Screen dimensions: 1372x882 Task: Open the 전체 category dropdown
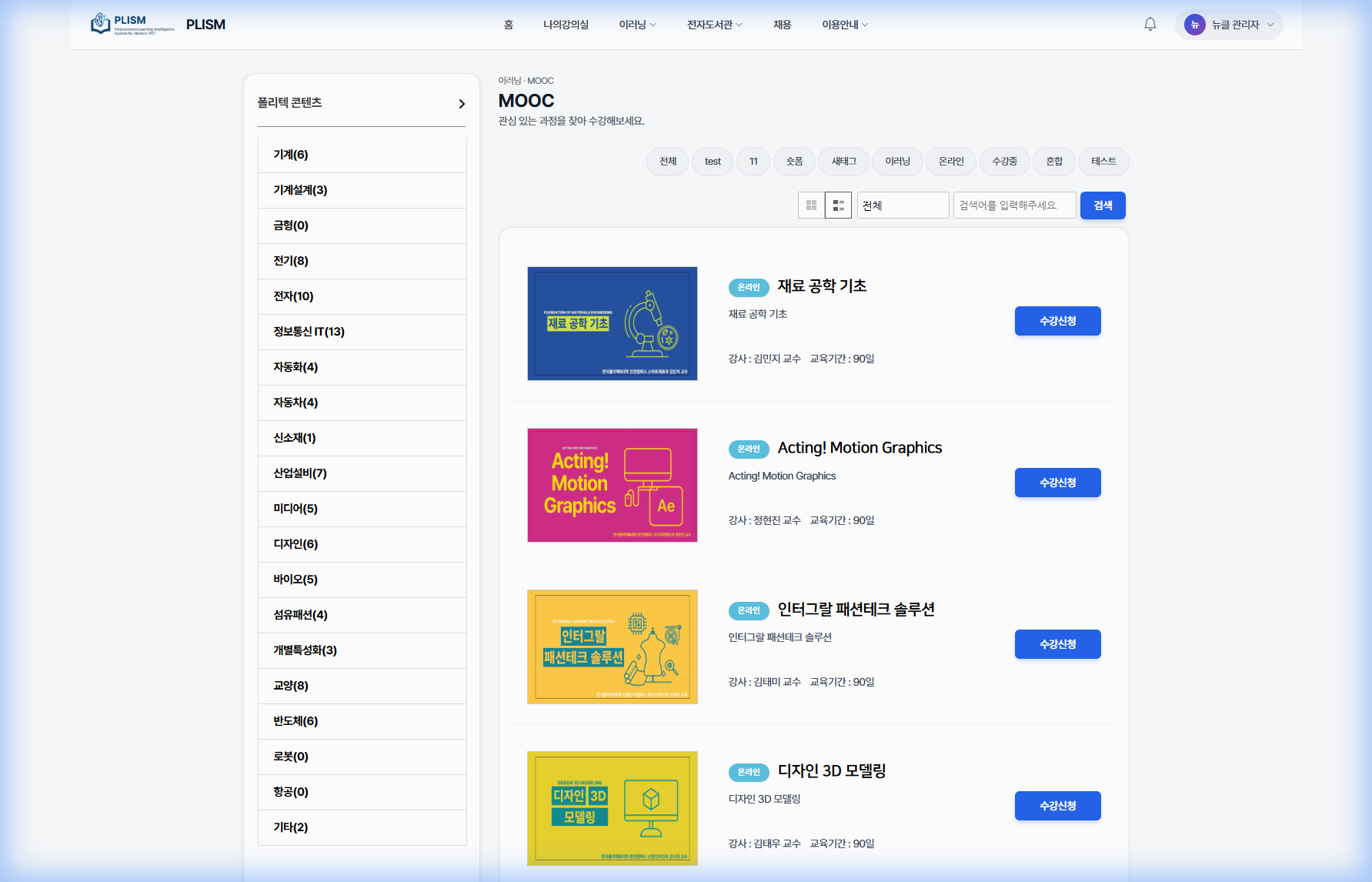tap(903, 205)
